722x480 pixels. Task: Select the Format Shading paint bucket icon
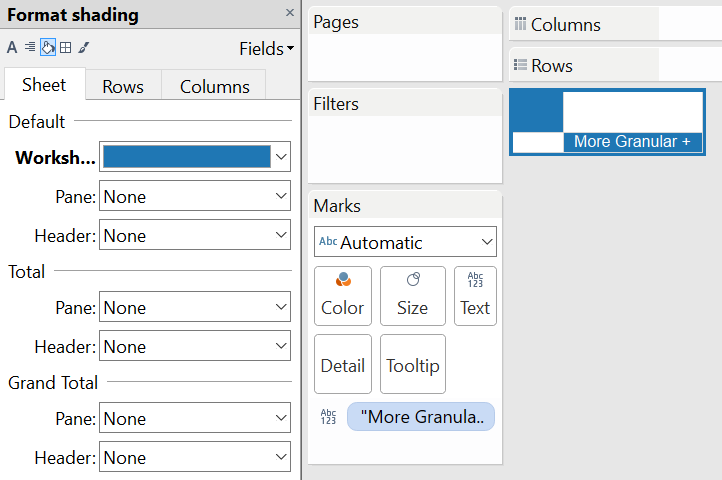(x=48, y=47)
